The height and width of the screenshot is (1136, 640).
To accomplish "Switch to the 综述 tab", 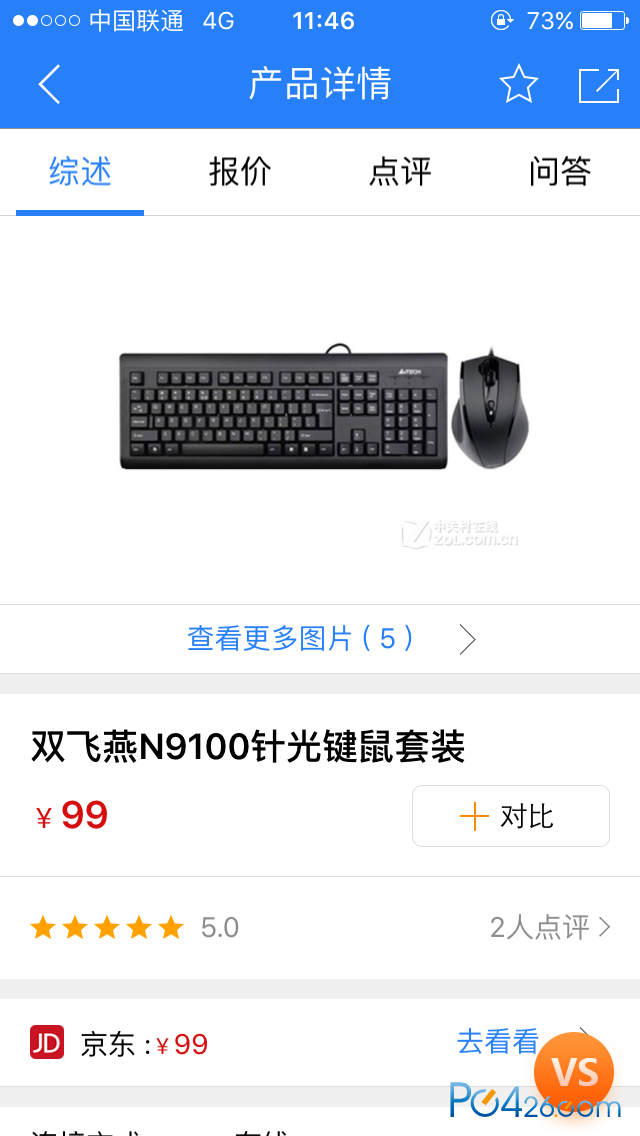I will tap(80, 172).
